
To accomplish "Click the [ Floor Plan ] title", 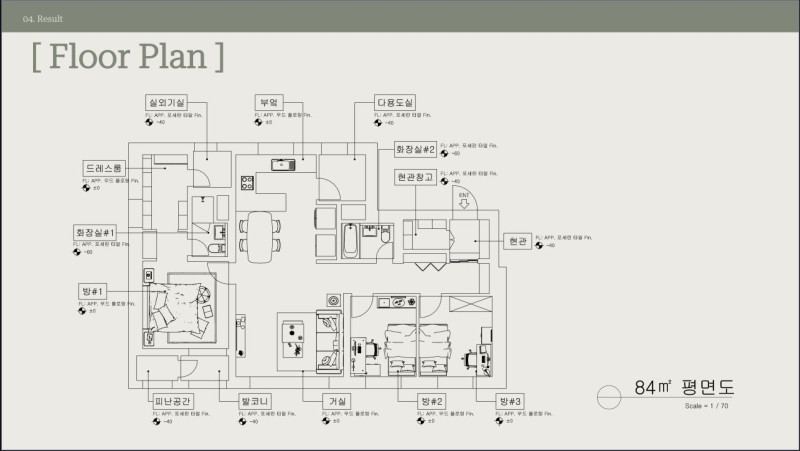I will (x=127, y=56).
